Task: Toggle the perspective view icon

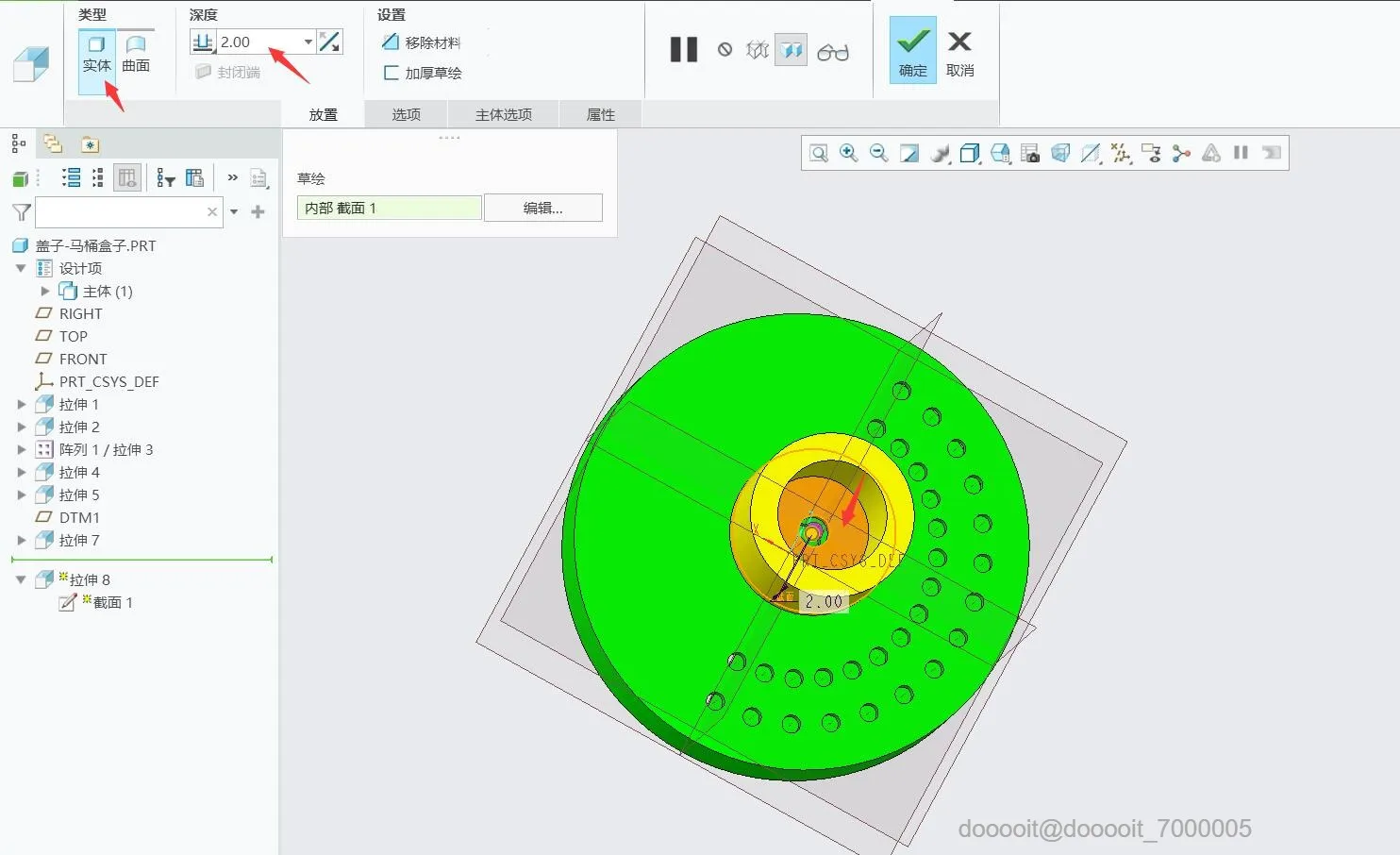Action: coord(1060,153)
